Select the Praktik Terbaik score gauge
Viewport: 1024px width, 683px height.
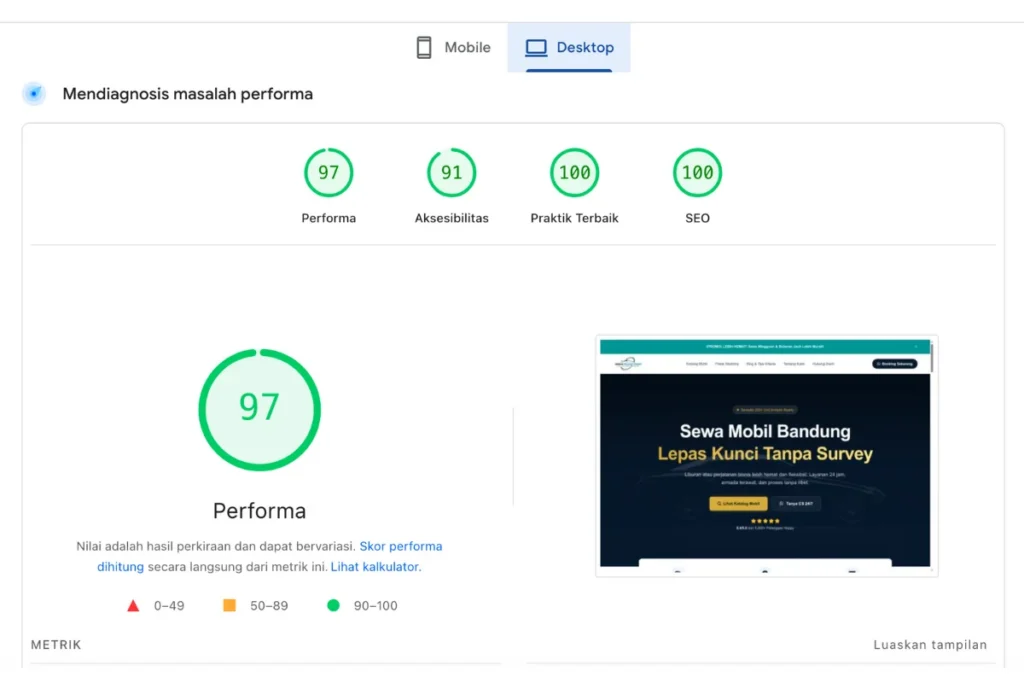click(574, 173)
